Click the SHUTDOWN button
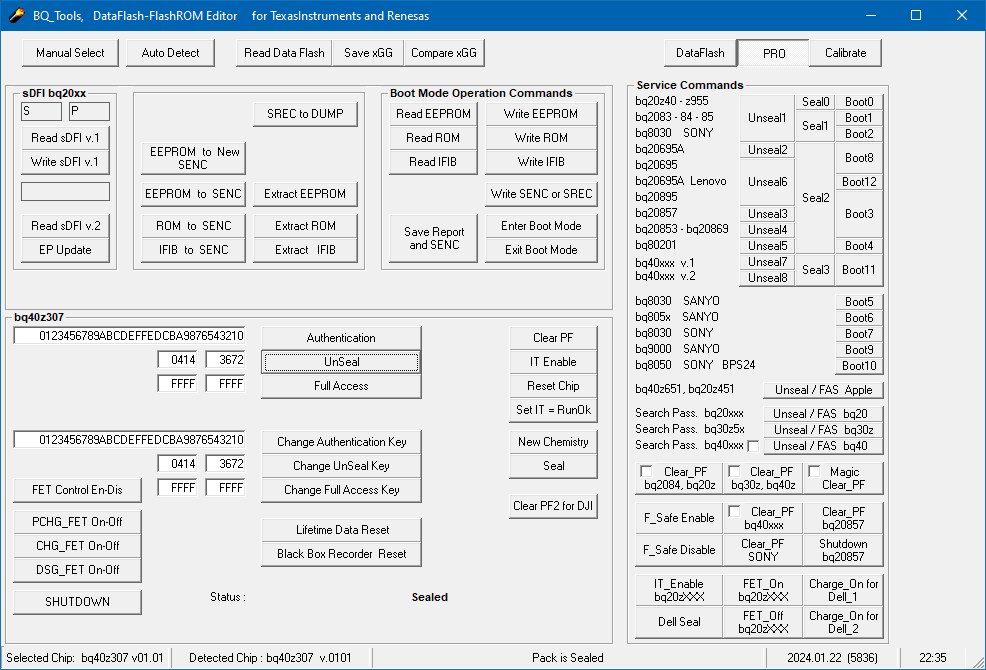 pyautogui.click(x=77, y=601)
